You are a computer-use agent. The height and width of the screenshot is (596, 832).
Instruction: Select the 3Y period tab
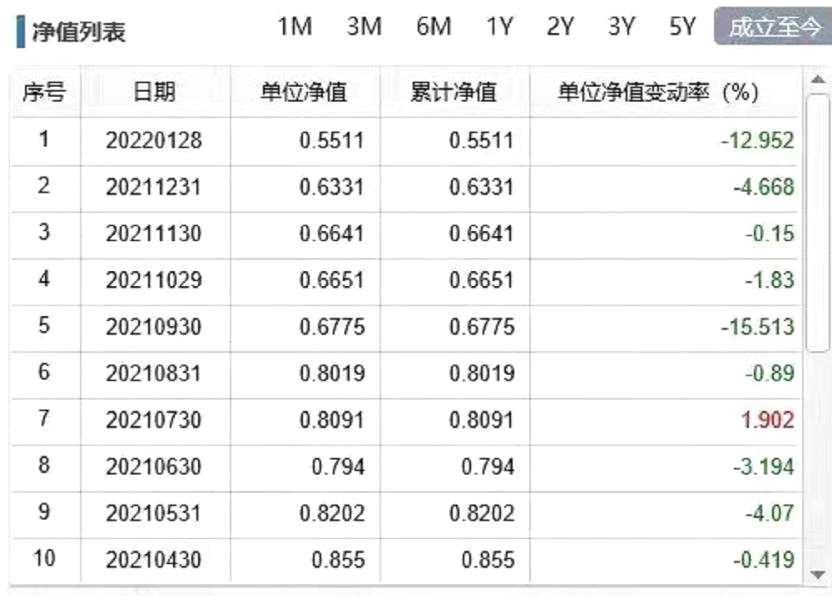click(x=621, y=27)
